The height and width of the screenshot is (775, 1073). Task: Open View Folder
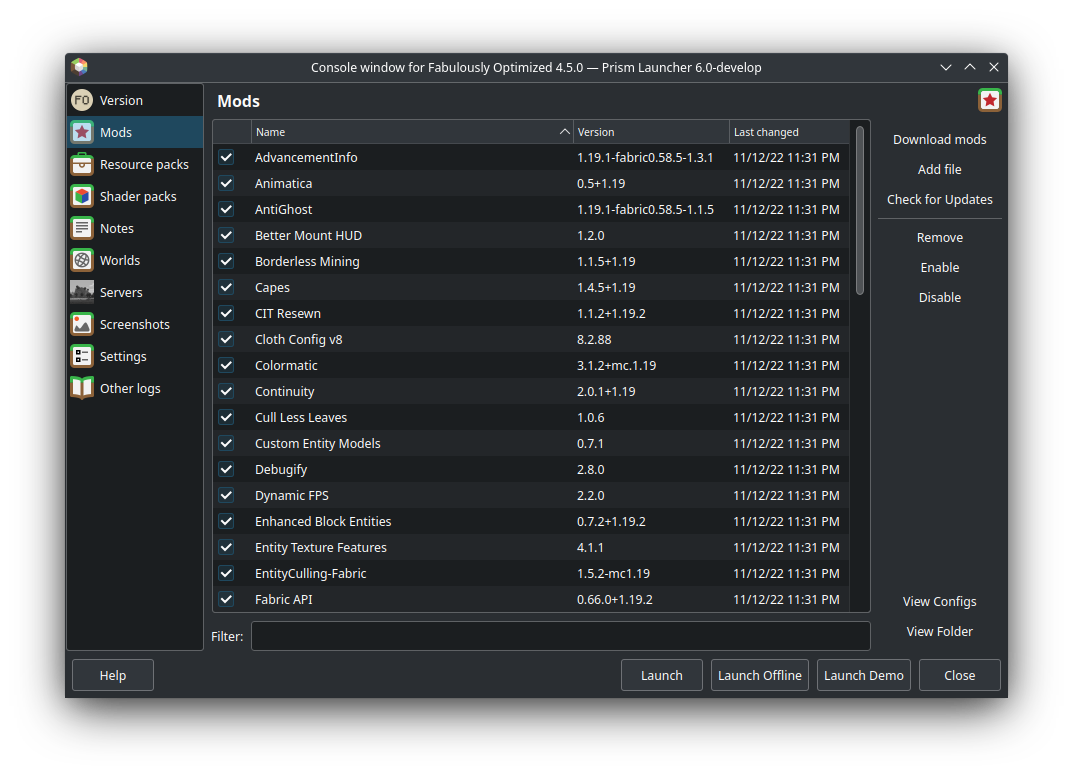tap(940, 631)
